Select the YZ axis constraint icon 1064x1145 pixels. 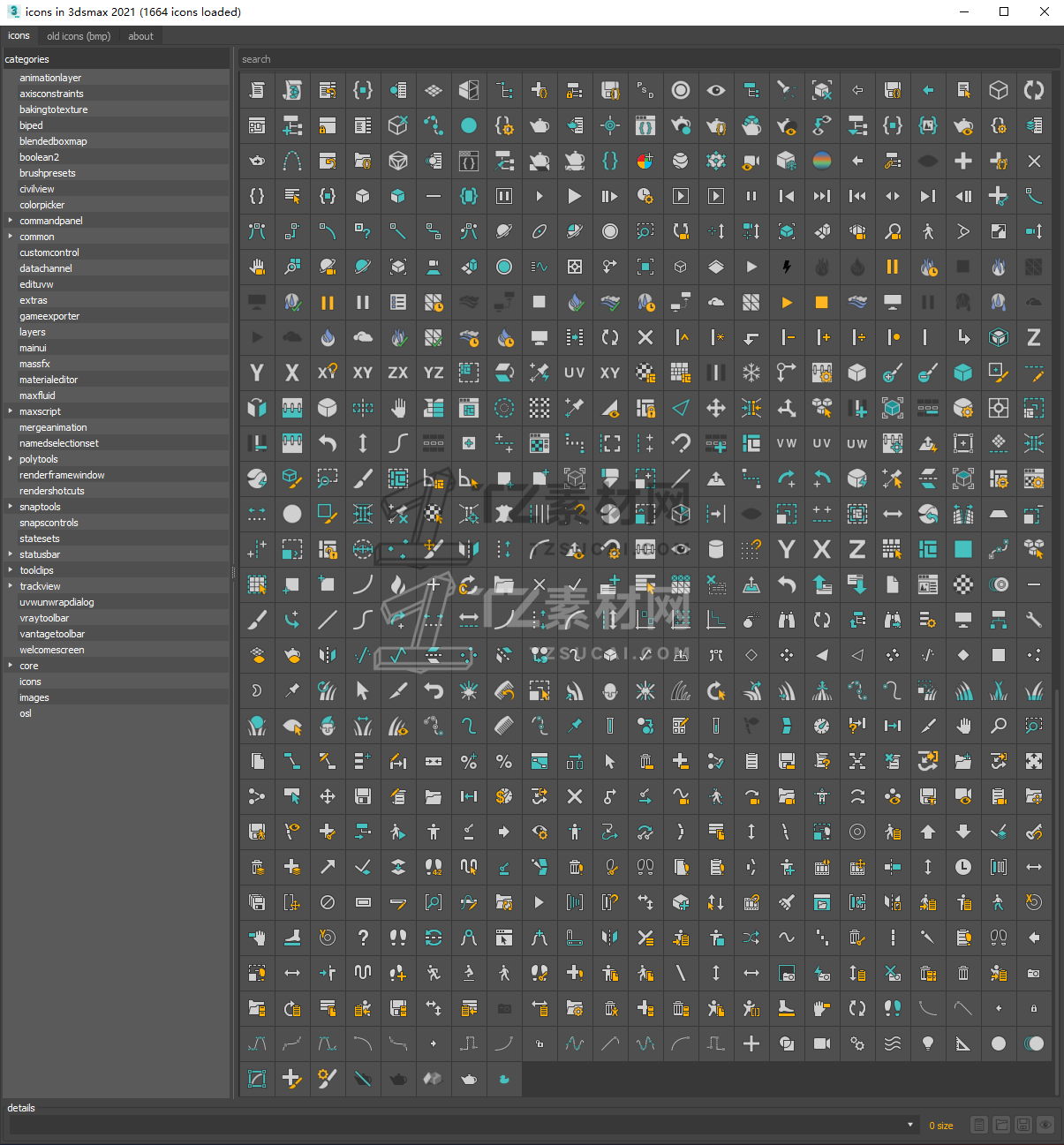pos(434,373)
